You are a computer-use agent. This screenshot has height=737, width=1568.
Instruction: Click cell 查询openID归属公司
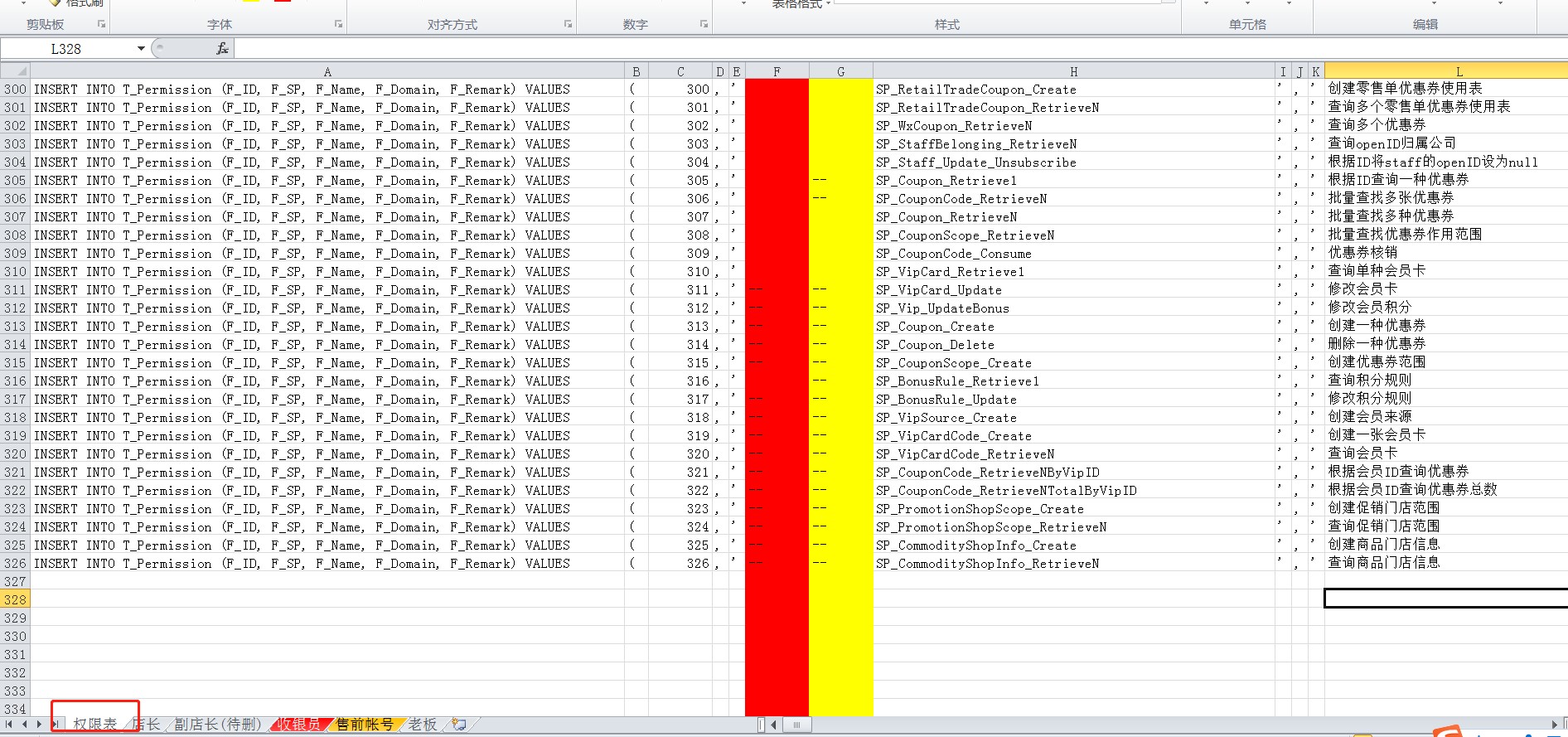(x=1446, y=143)
